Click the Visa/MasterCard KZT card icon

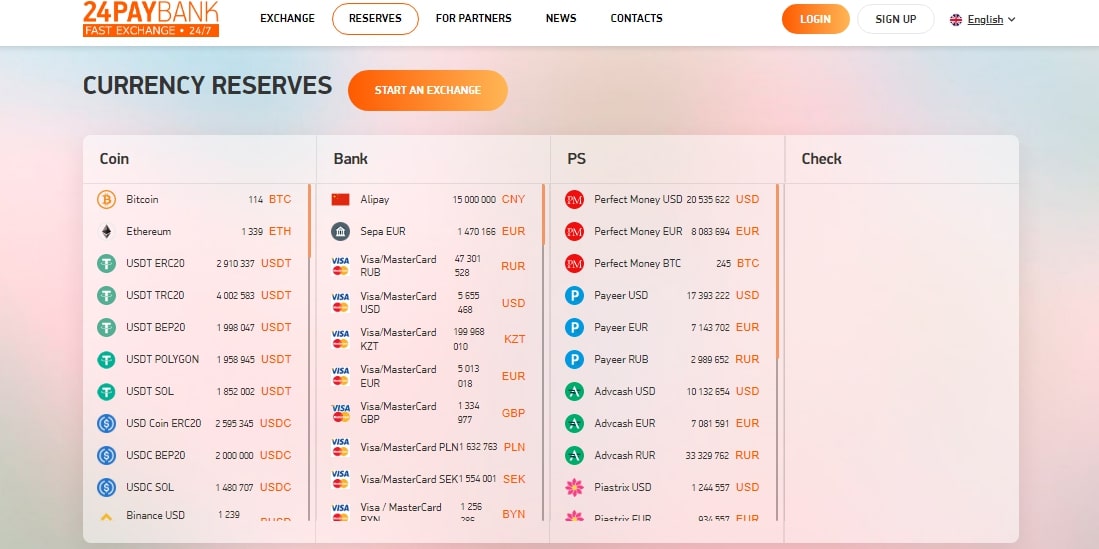[341, 339]
